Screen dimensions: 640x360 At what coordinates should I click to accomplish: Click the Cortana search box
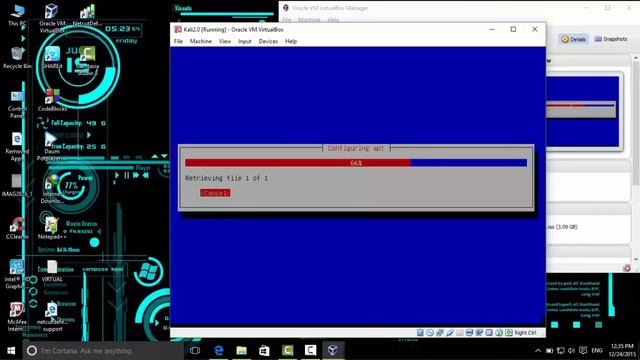tap(103, 350)
